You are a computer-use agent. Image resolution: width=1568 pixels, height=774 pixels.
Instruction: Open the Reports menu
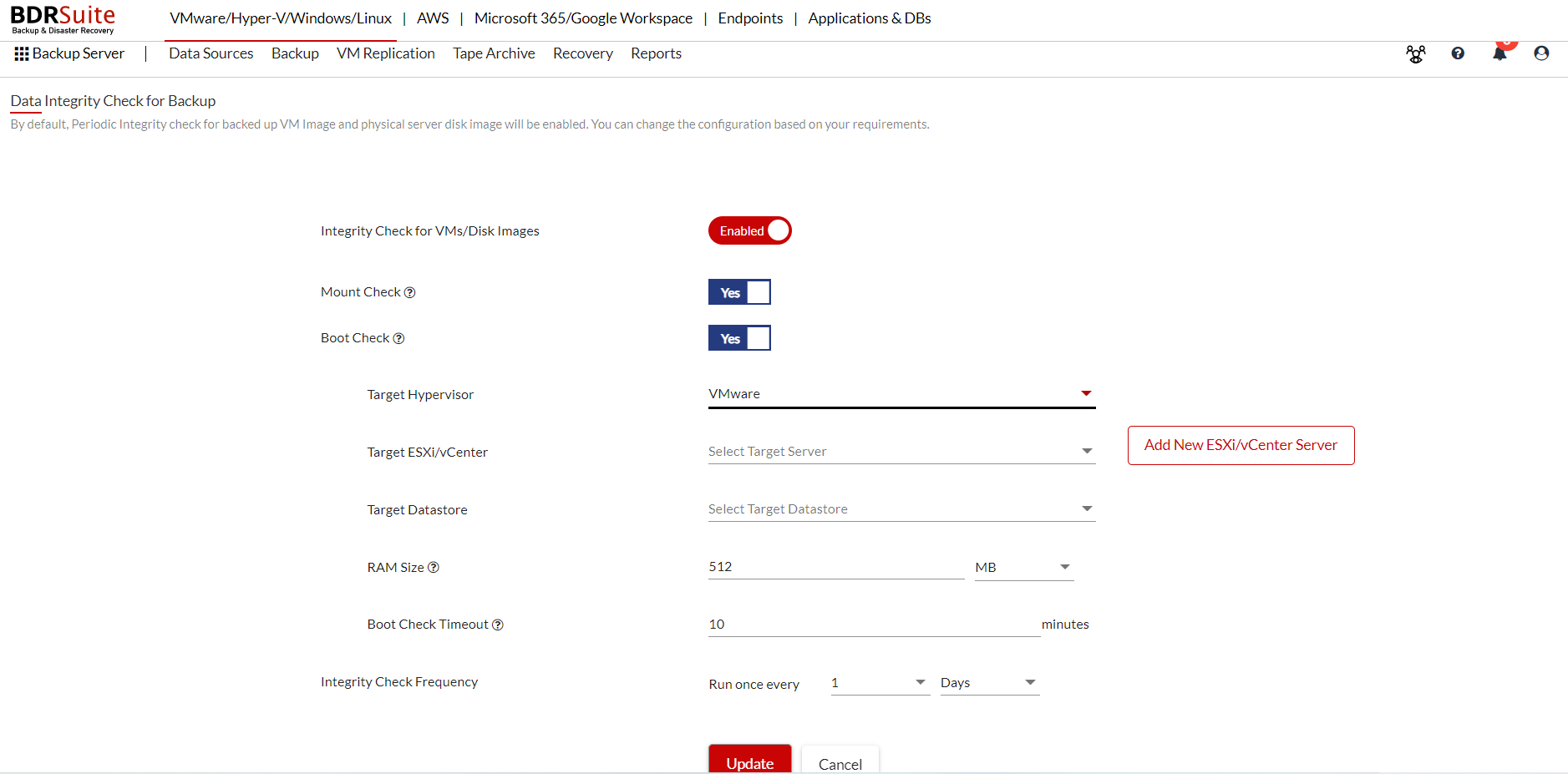[x=656, y=53]
